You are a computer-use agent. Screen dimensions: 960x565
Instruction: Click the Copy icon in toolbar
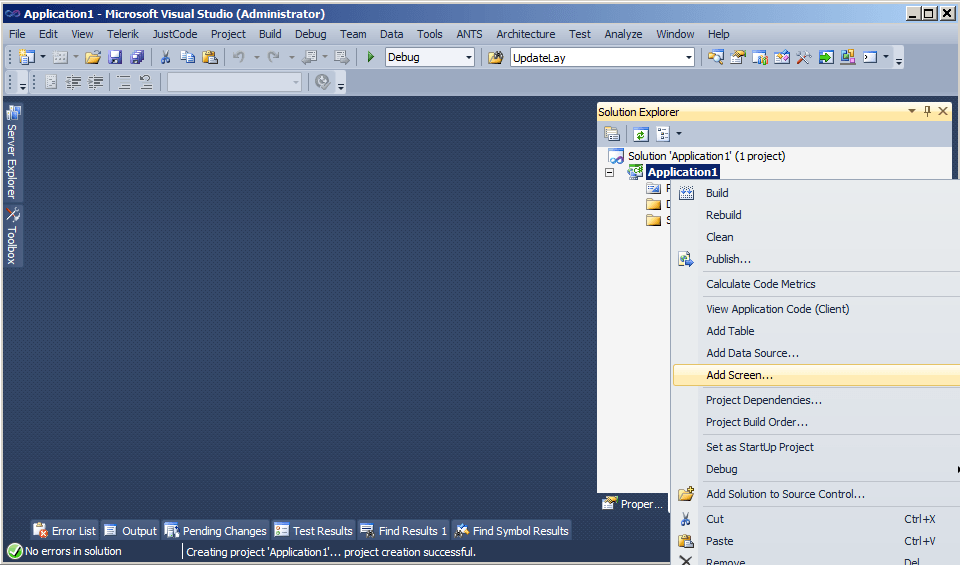click(x=187, y=58)
